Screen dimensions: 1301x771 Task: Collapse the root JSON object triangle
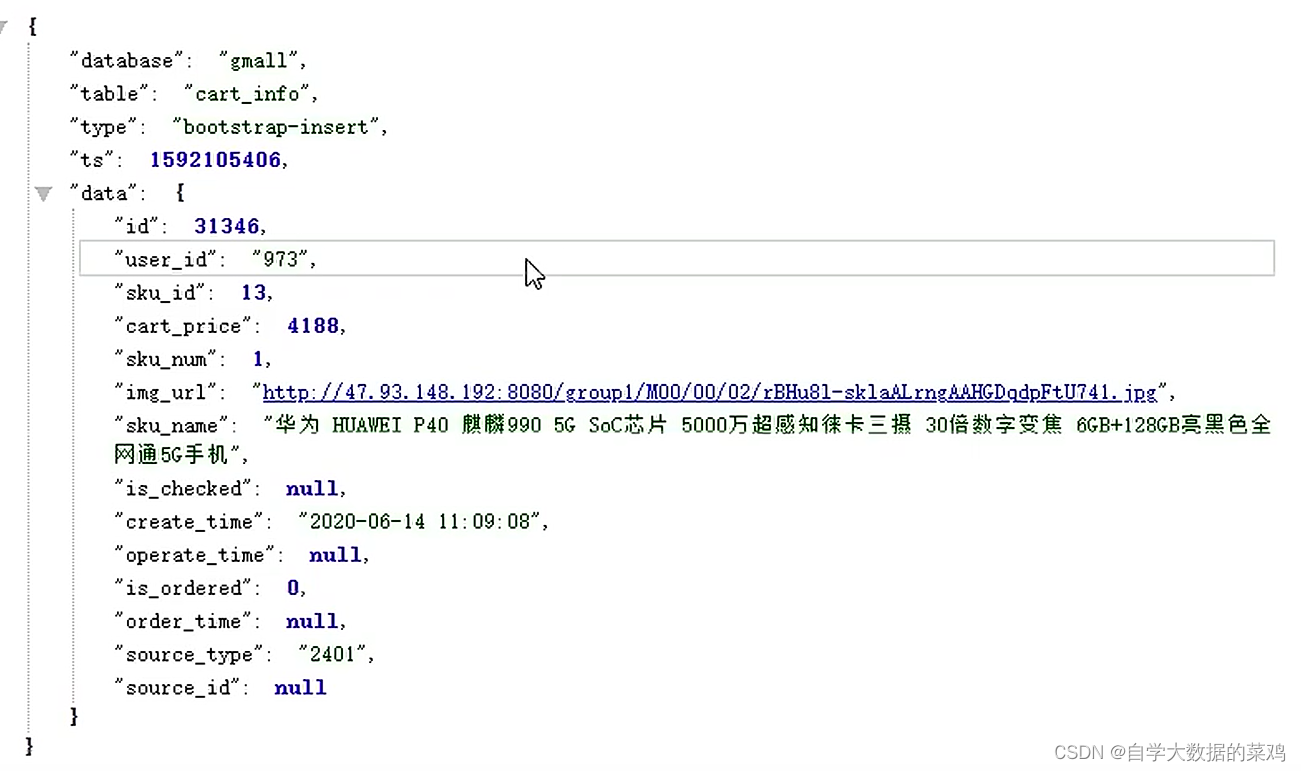click(x=3, y=27)
